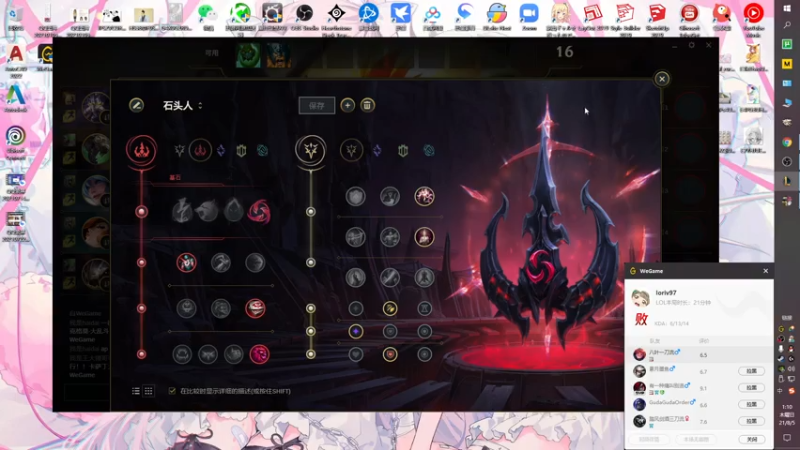This screenshot has width=800, height=450.
Task: Switch rune display to grid view
Action: coord(148,391)
